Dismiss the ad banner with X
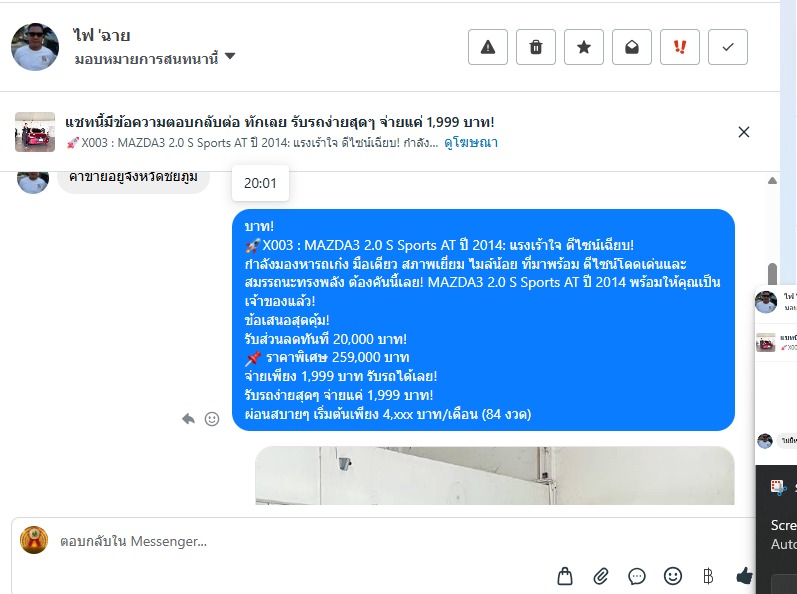This screenshot has width=797, height=594. pyautogui.click(x=744, y=132)
